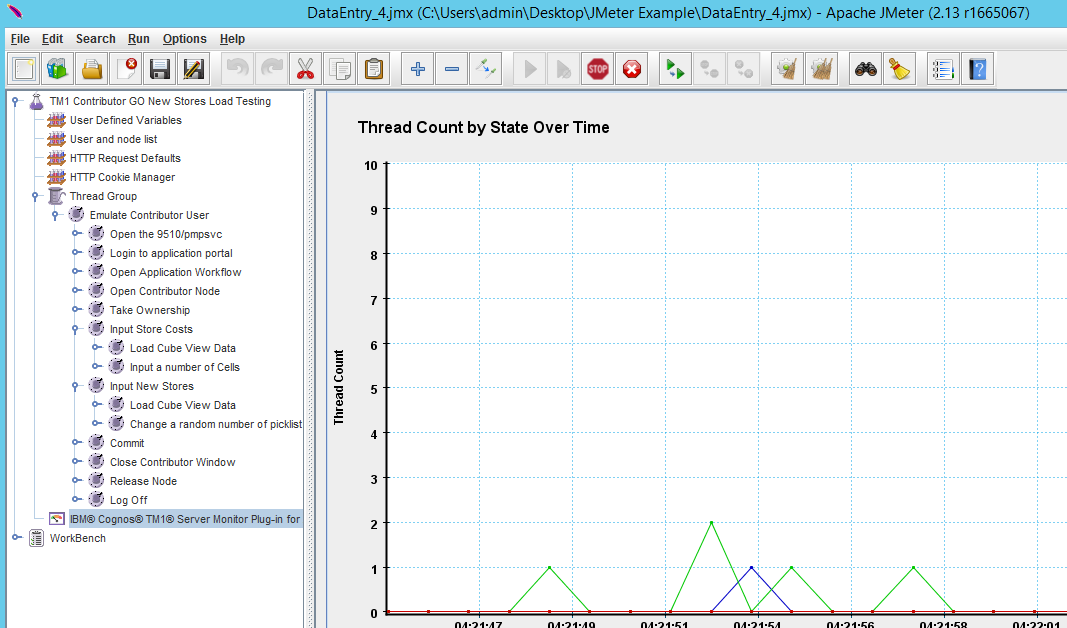Click the Clear broom gear icon
The width and height of the screenshot is (1067, 628).
pyautogui.click(x=787, y=69)
